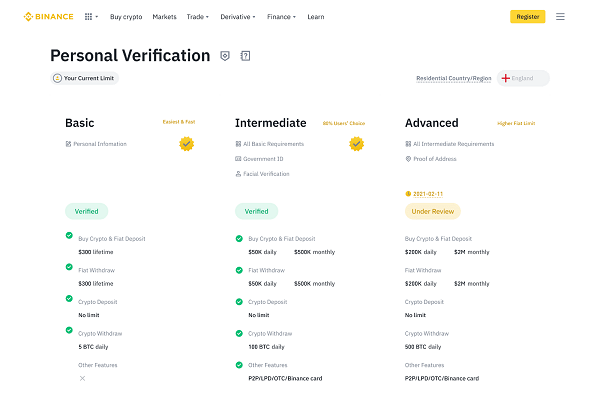Click the Higher Fiat Limit tag

(516, 123)
